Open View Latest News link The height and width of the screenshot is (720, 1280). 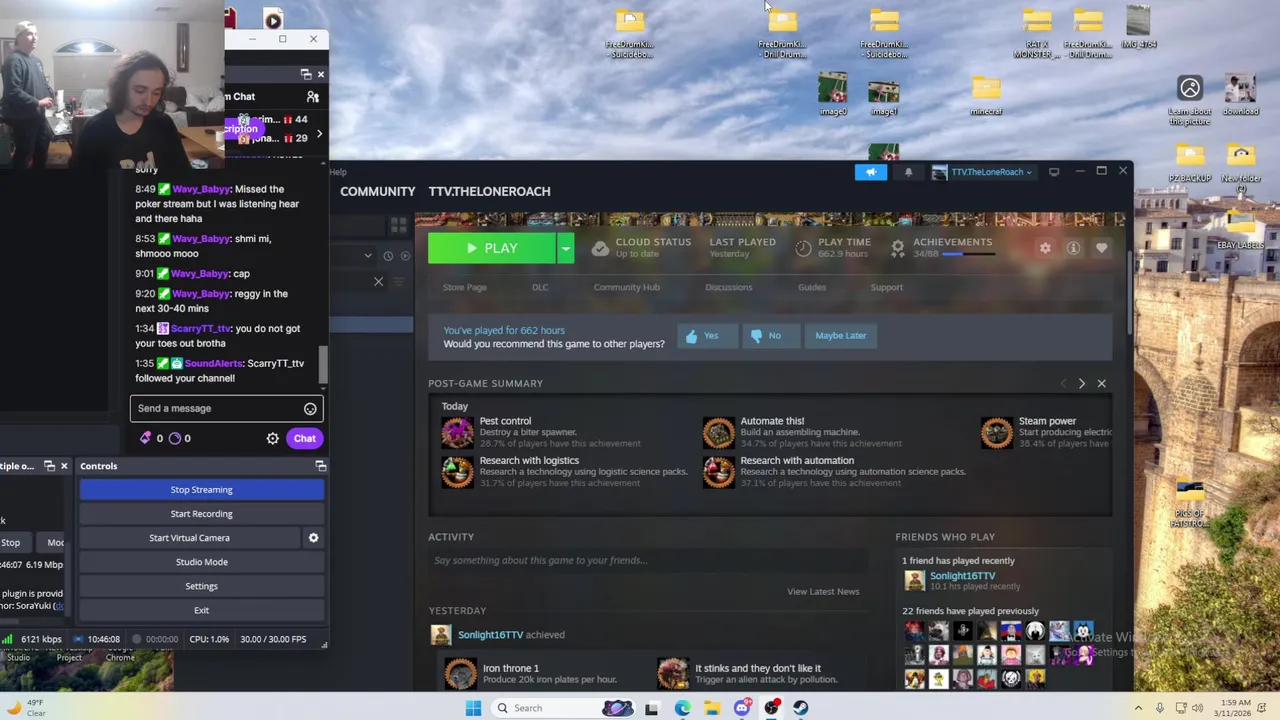[x=823, y=591]
